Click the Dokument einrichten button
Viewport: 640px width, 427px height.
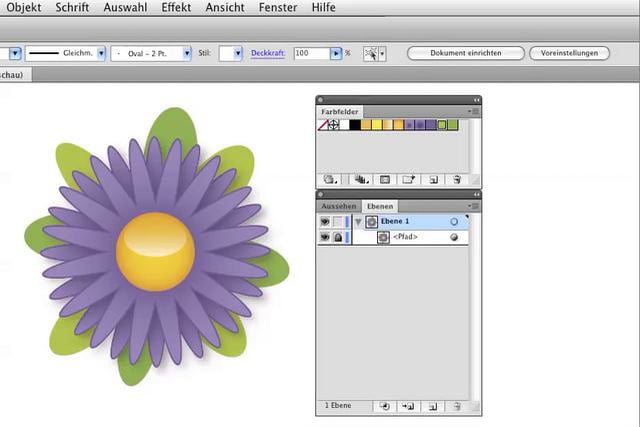[466, 53]
